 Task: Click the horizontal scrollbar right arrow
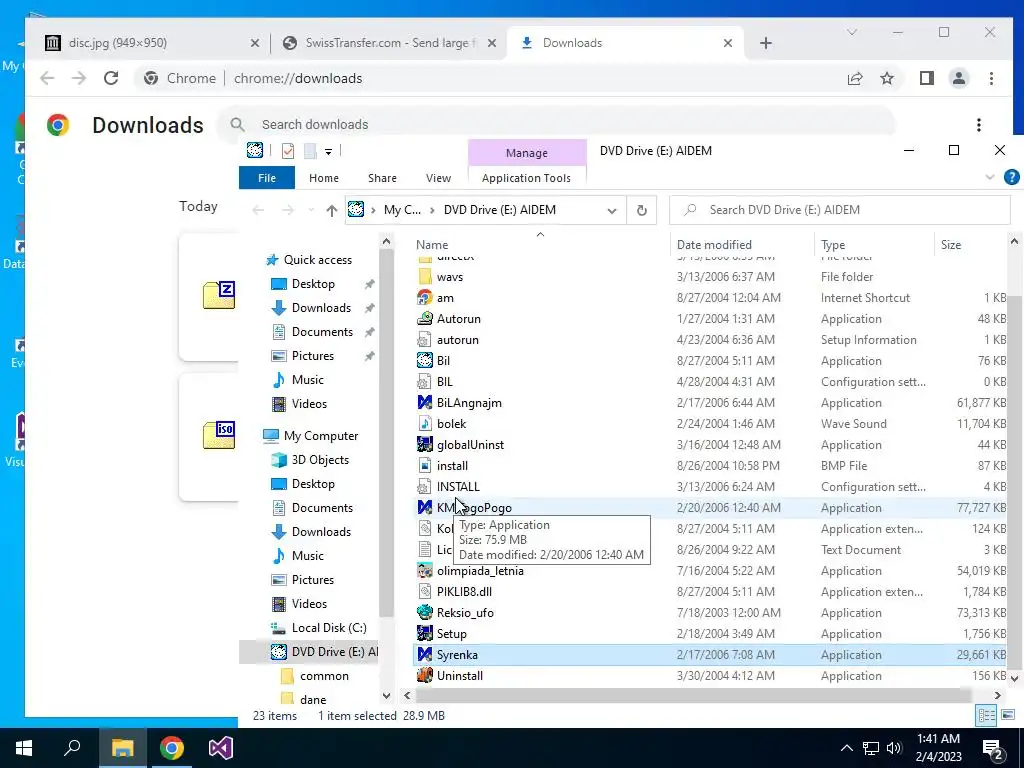tap(997, 696)
